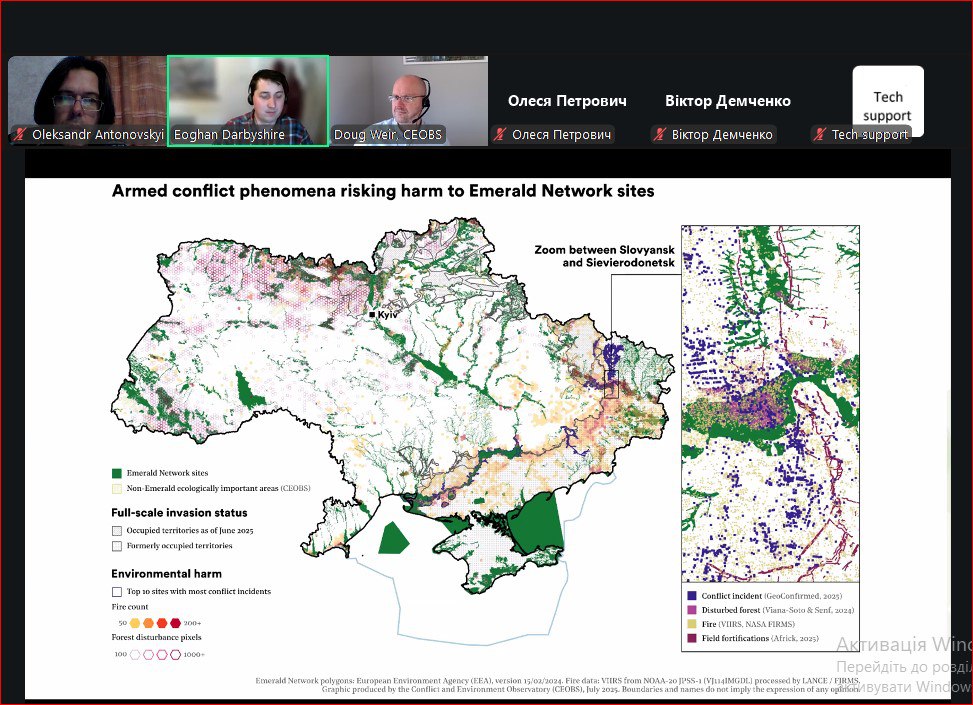
Task: Click Full-scale invasion status heading
Action: pyautogui.click(x=179, y=513)
